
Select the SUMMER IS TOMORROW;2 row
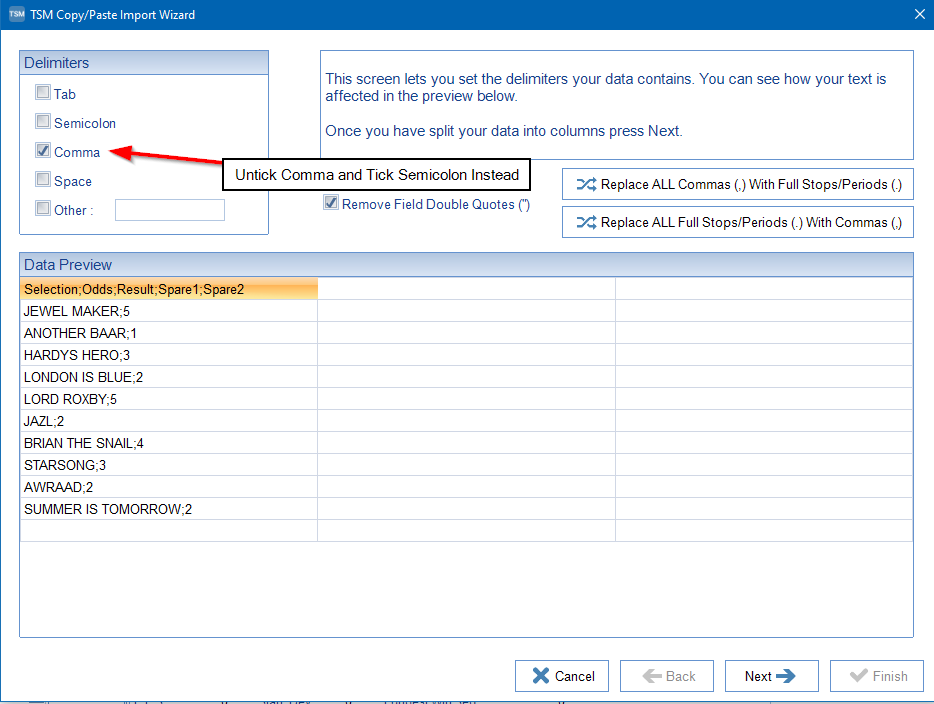[x=168, y=509]
